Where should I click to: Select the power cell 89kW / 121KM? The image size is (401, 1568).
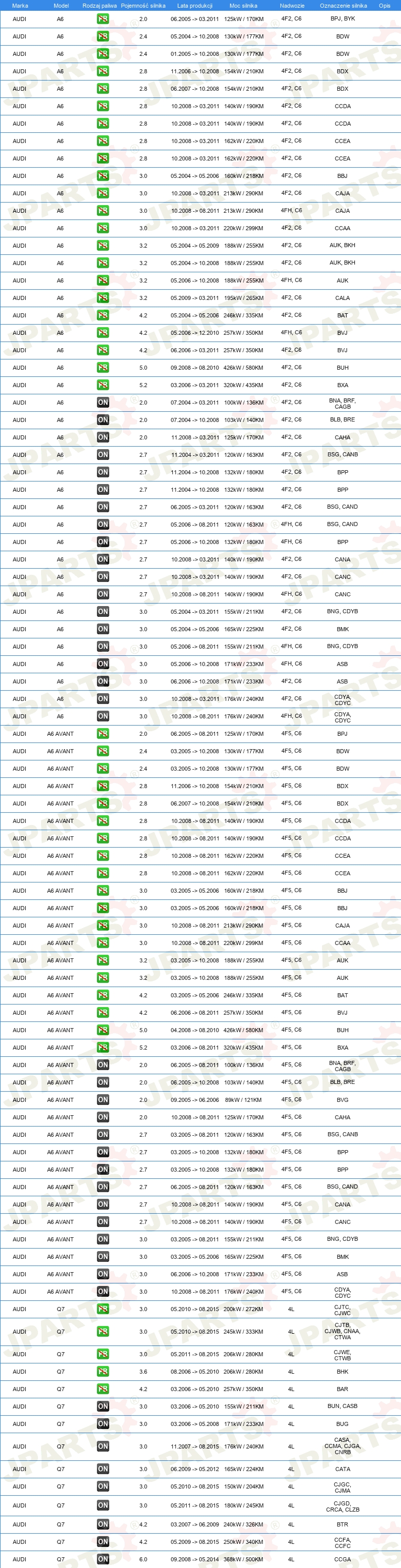point(244,1100)
